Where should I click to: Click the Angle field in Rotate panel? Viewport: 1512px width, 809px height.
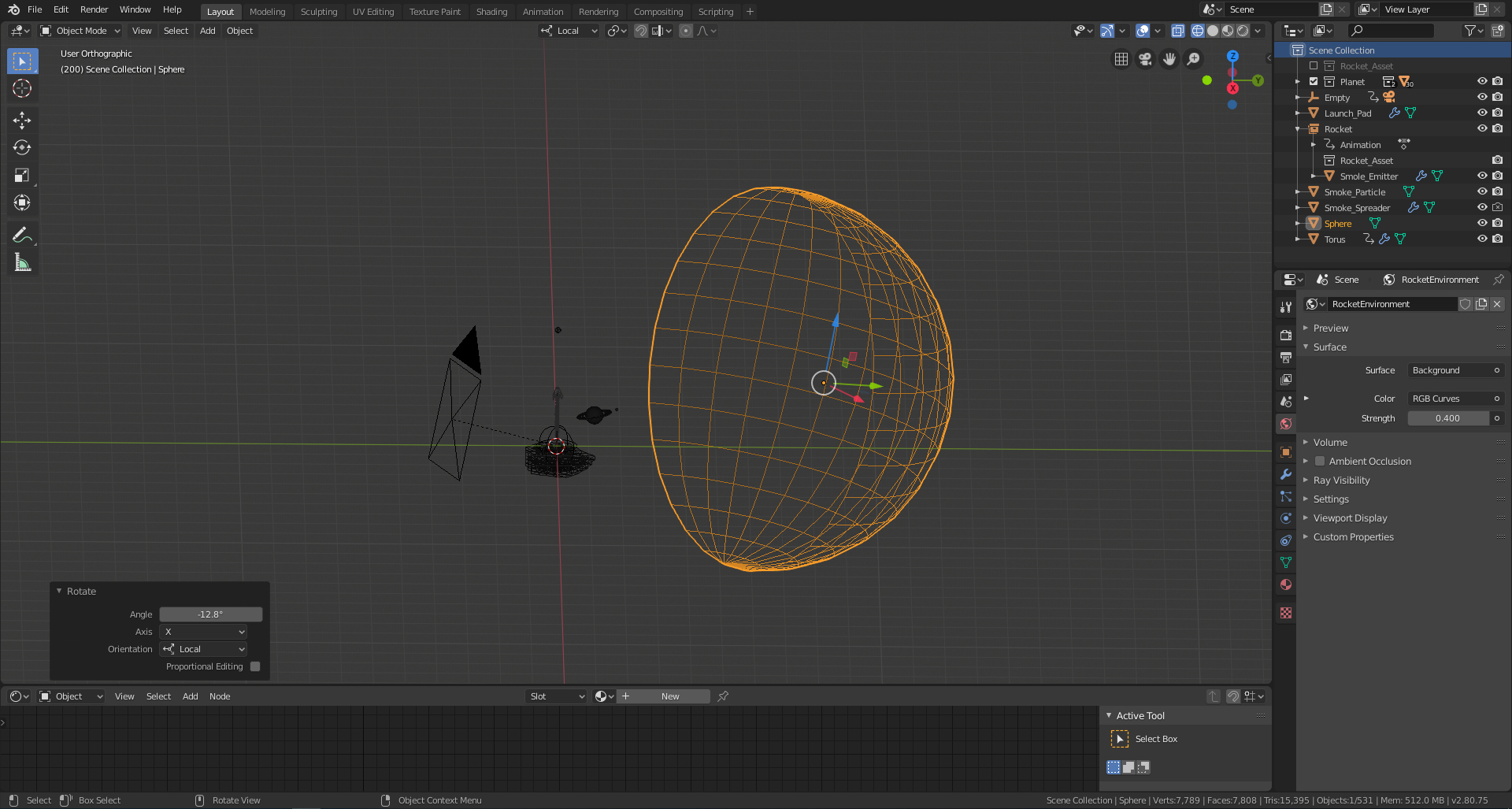coord(210,614)
